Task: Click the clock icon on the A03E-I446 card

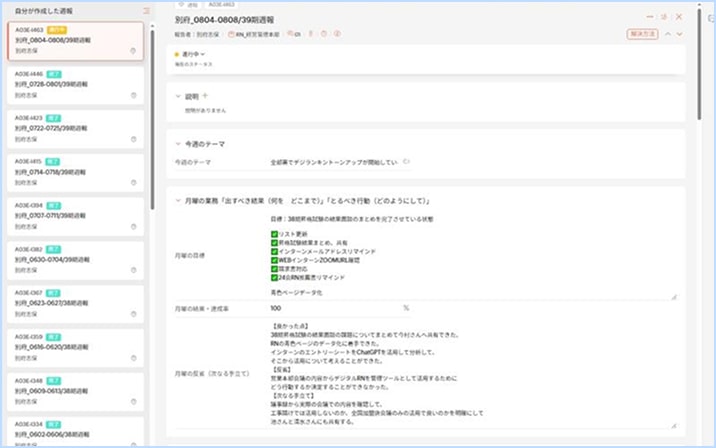Action: coord(134,96)
